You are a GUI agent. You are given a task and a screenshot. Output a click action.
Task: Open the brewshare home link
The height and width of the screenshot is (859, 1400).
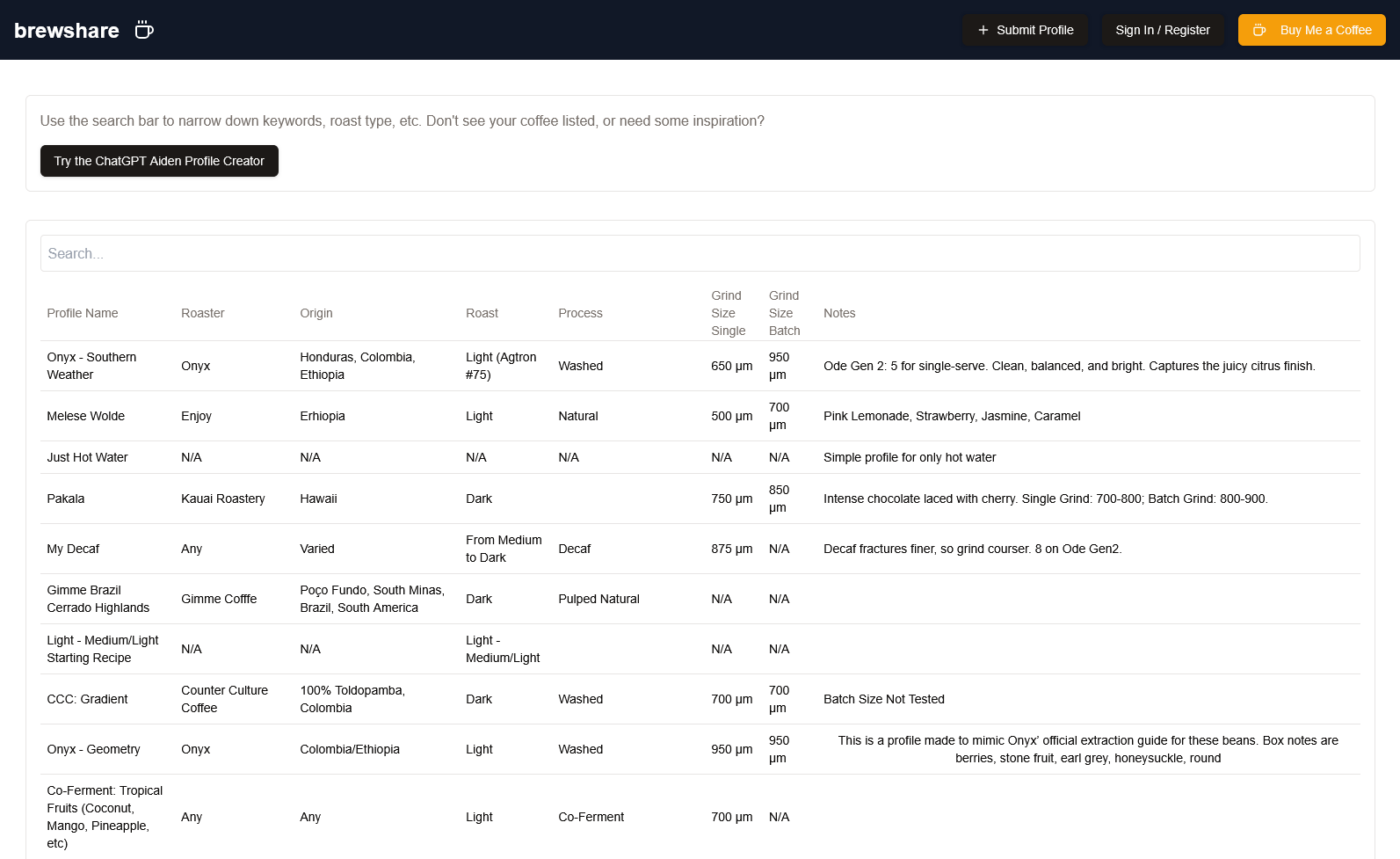[67, 31]
